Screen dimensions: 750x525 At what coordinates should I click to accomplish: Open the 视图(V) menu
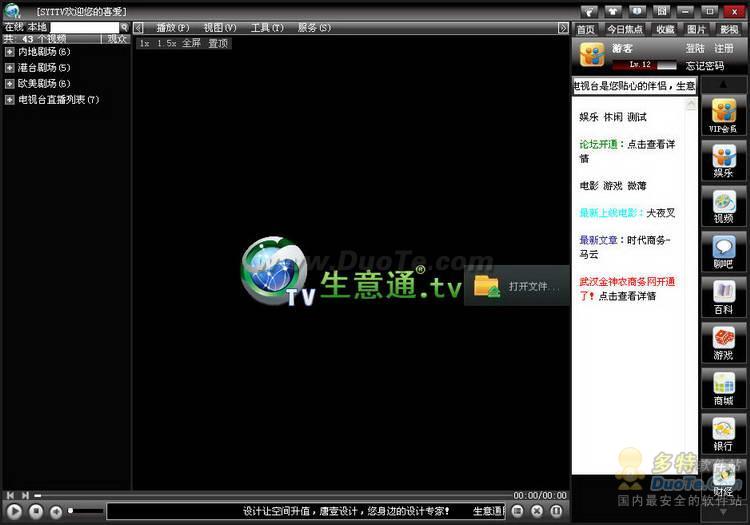click(x=220, y=28)
